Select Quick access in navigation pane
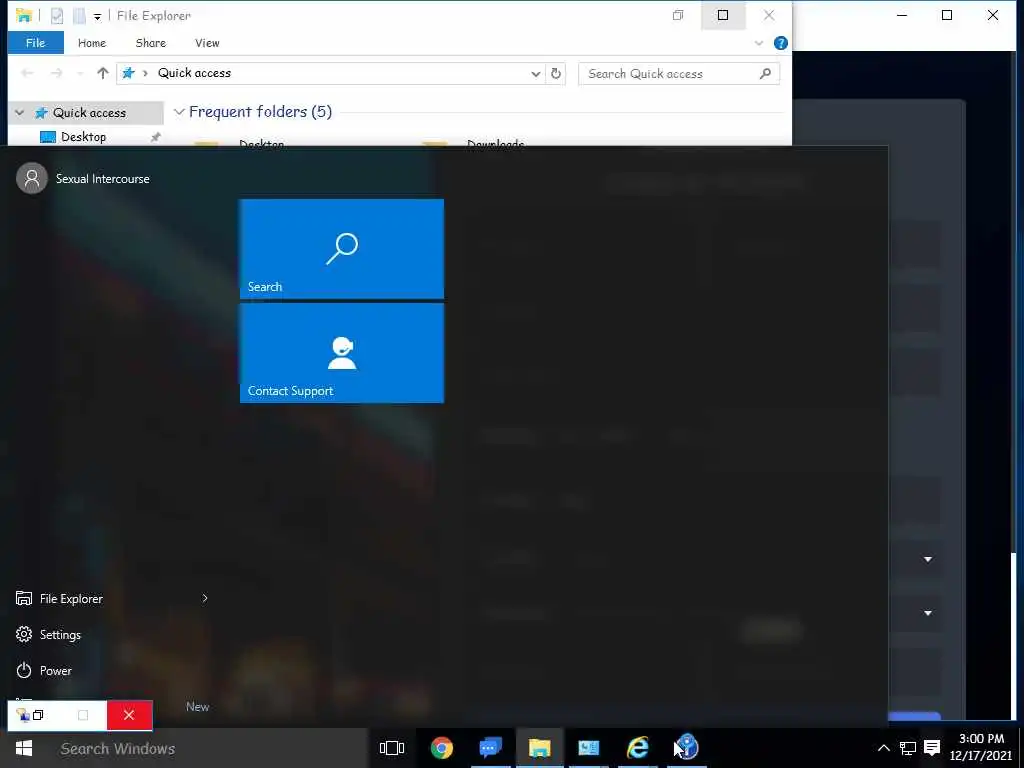This screenshot has height=768, width=1024. [89, 113]
